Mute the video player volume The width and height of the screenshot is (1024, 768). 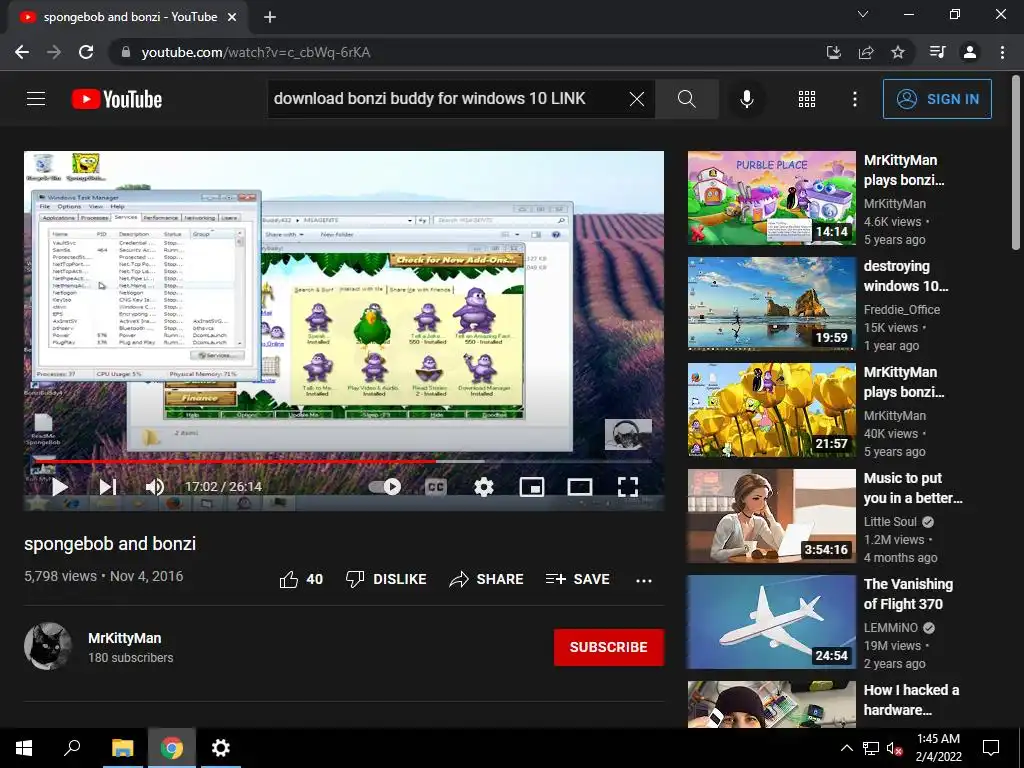click(x=155, y=487)
